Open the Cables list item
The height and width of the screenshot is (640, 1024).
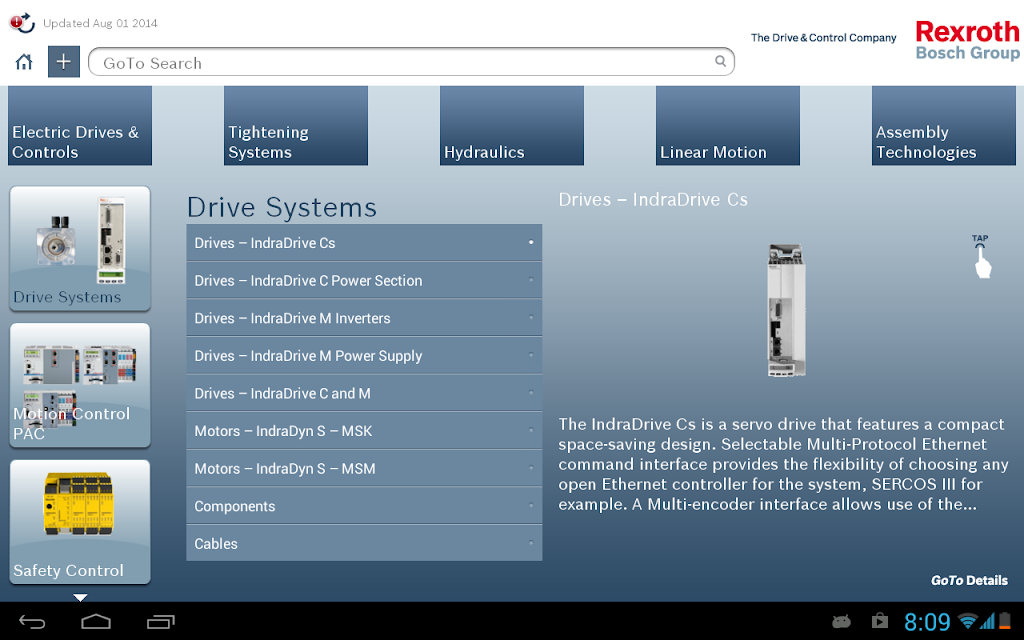point(364,543)
